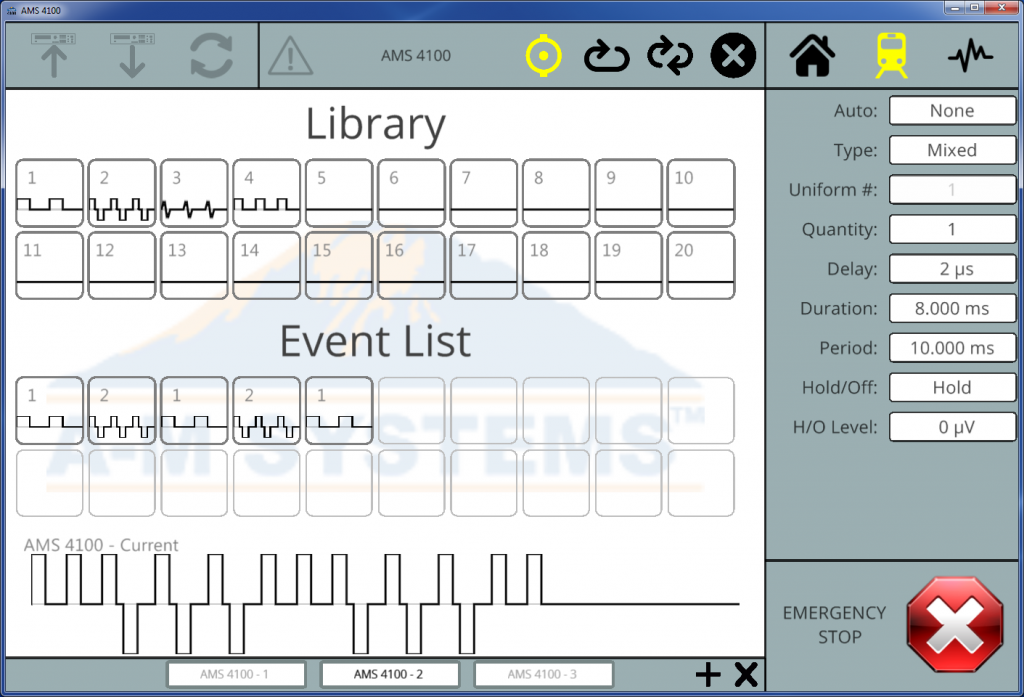This screenshot has height=697, width=1024.
Task: Click the single loop run icon
Action: point(606,56)
